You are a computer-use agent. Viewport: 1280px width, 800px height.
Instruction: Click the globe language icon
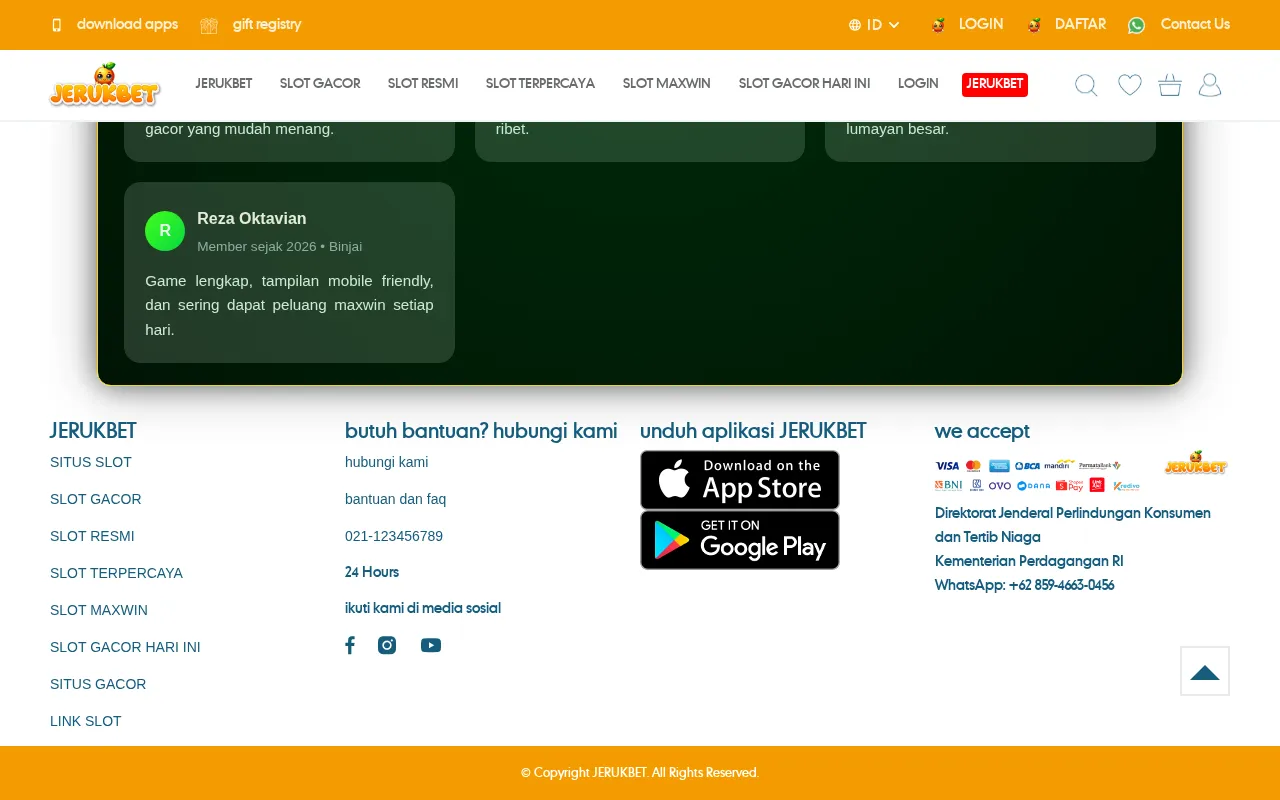(855, 25)
